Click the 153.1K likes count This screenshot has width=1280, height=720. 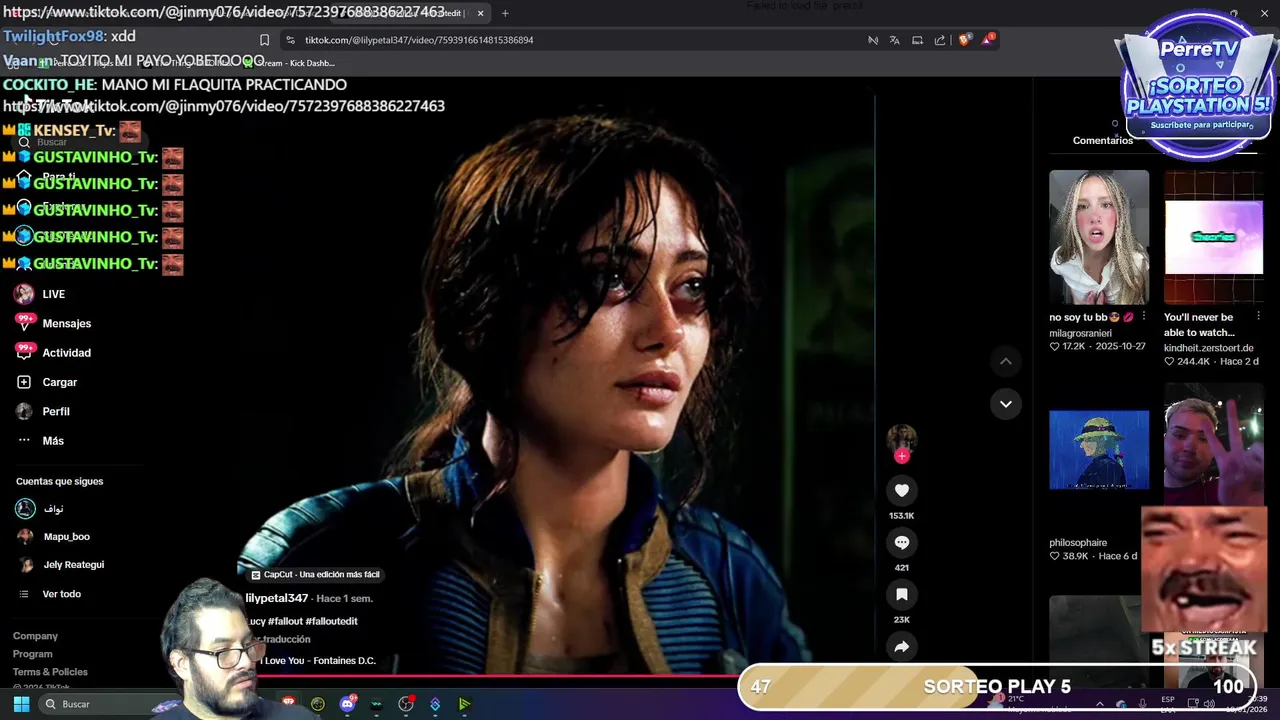point(901,516)
